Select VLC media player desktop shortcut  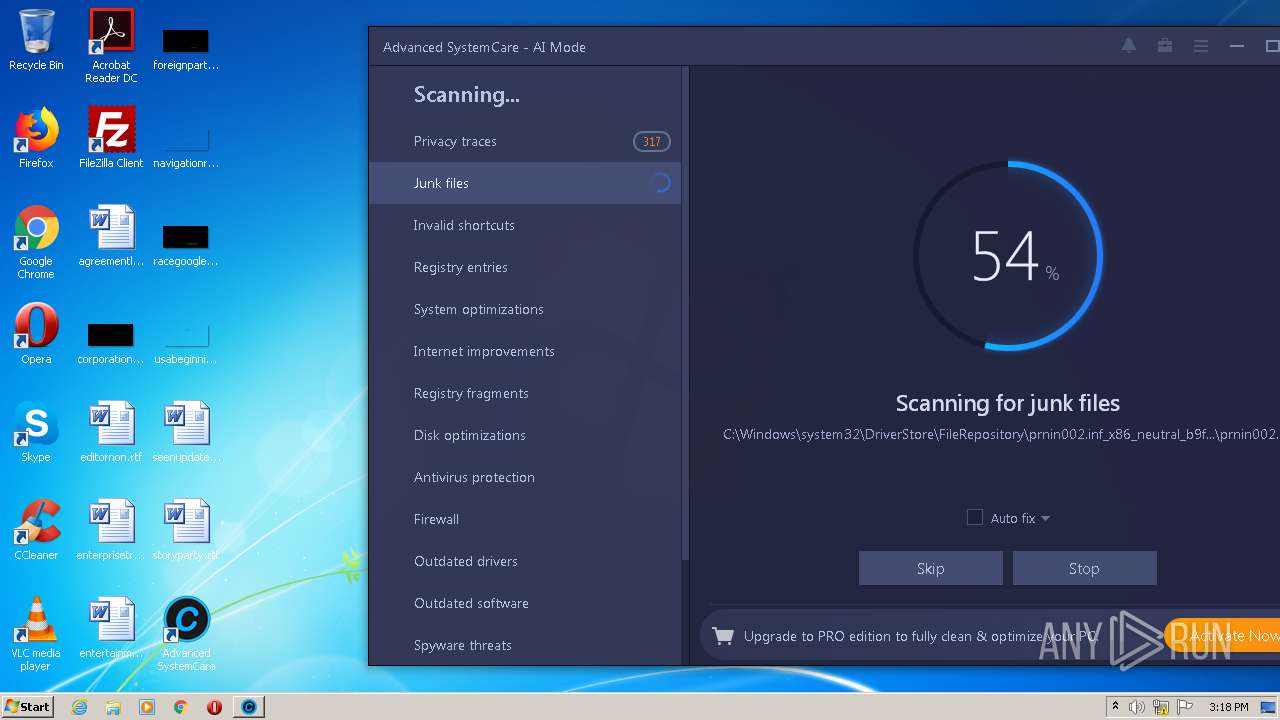(x=36, y=634)
